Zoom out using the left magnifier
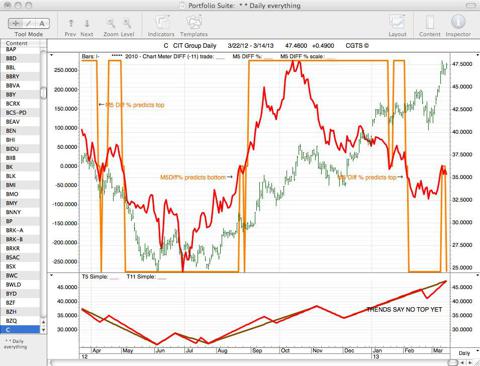 111,23
